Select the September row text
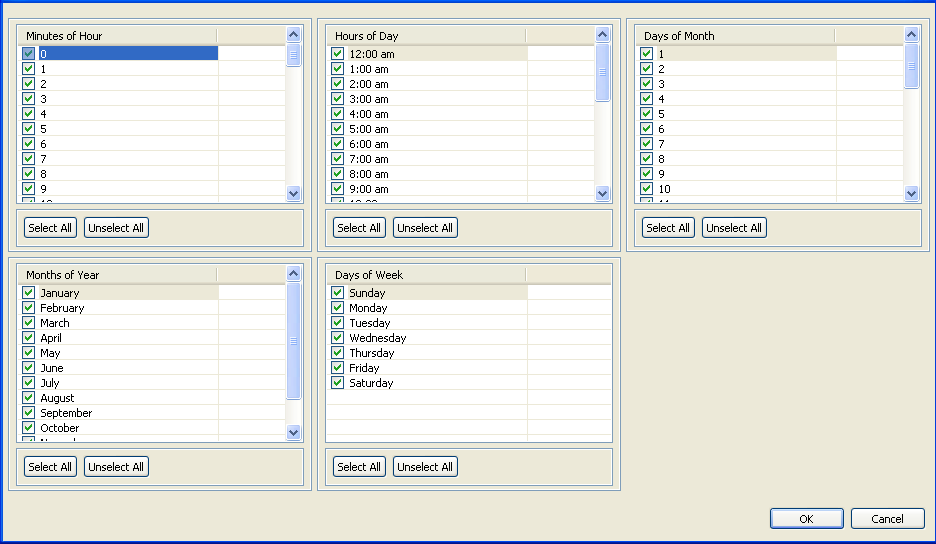 [x=66, y=413]
